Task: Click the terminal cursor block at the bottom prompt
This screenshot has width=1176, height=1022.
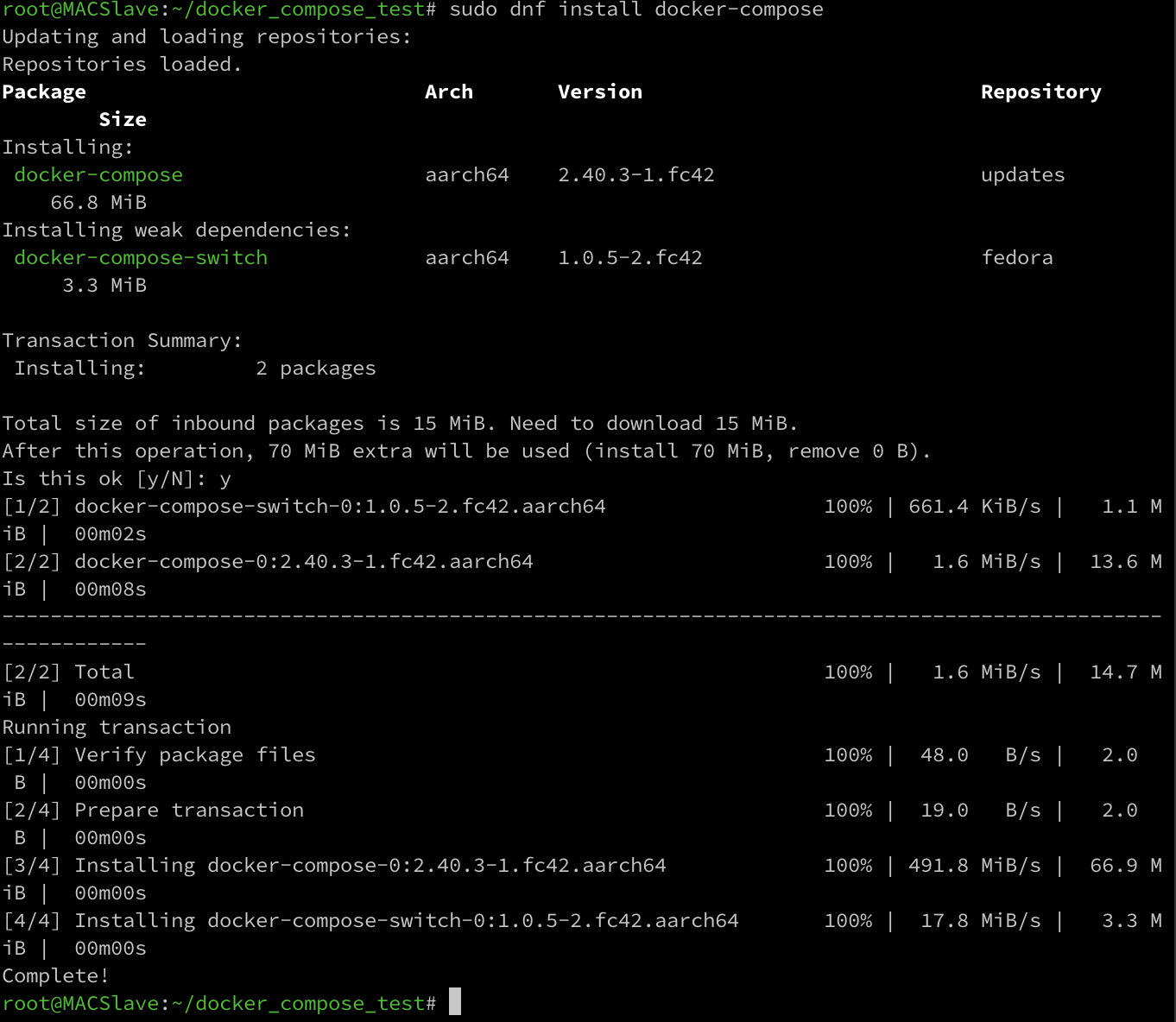Action: tap(455, 1002)
